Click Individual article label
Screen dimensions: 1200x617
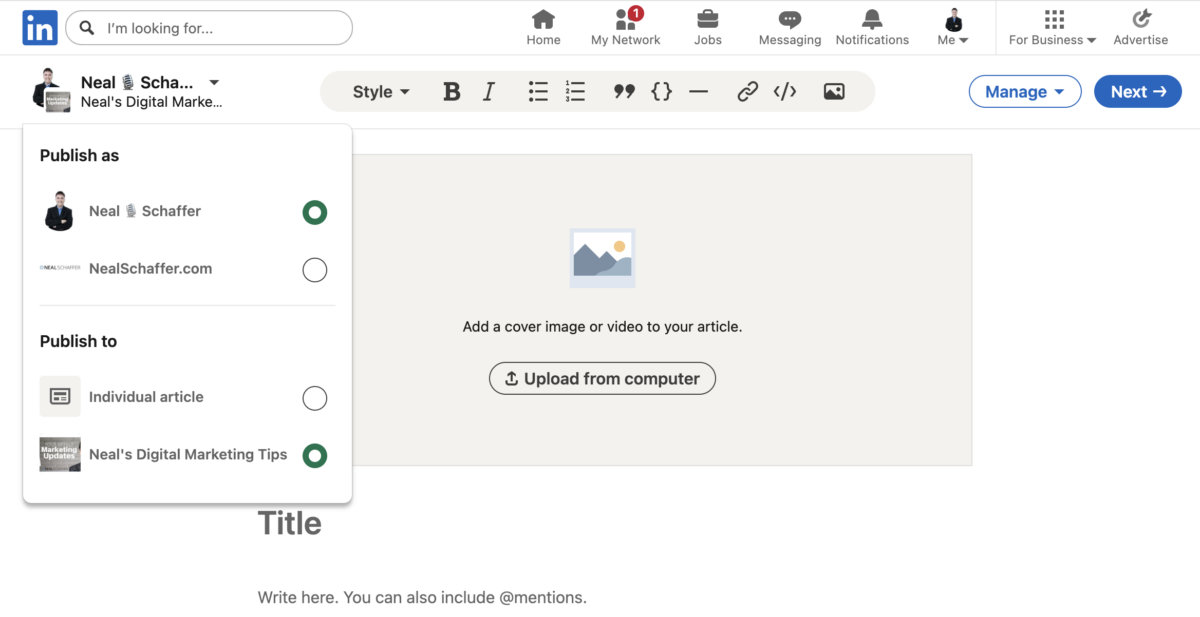click(x=146, y=397)
